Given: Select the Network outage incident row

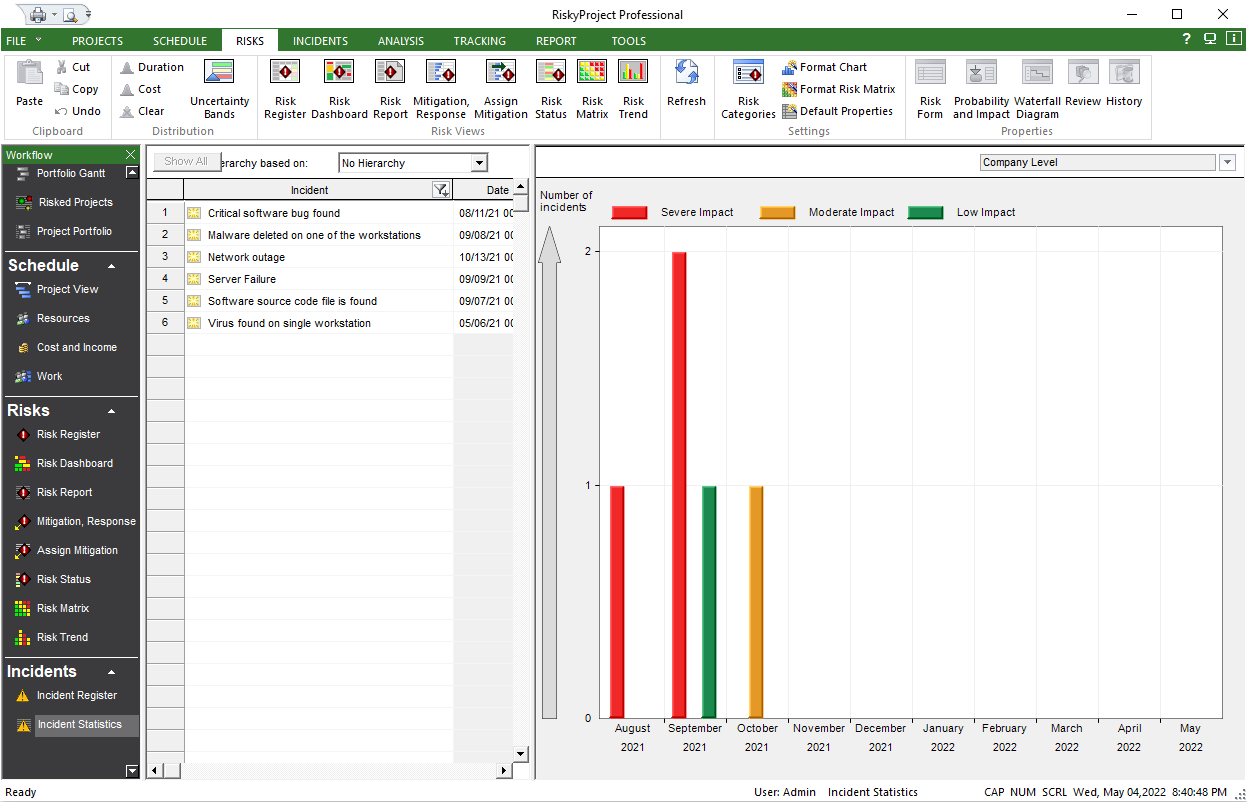Looking at the screenshot, I should point(246,257).
